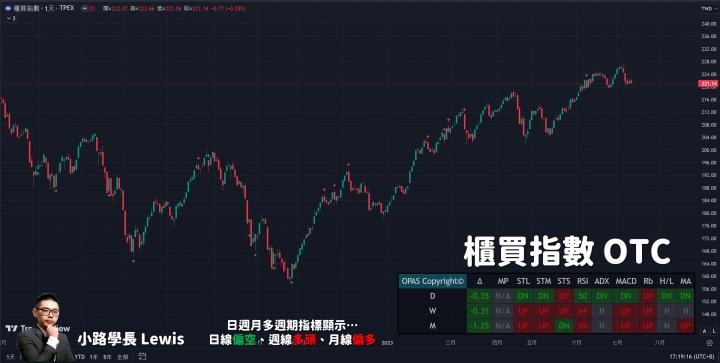Image resolution: width=720 pixels, height=363 pixels.
Task: Click the H/L column header
Action: point(666,281)
